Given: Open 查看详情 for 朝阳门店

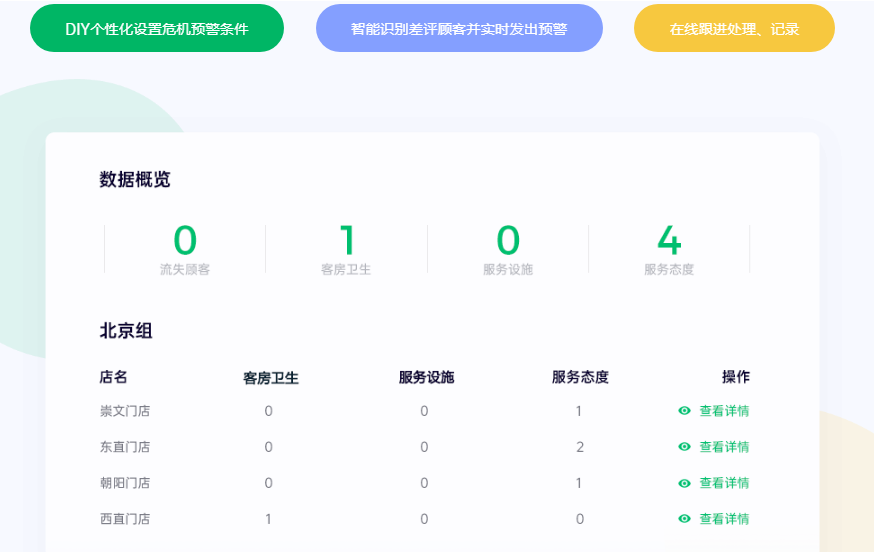Looking at the screenshot, I should pos(724,483).
